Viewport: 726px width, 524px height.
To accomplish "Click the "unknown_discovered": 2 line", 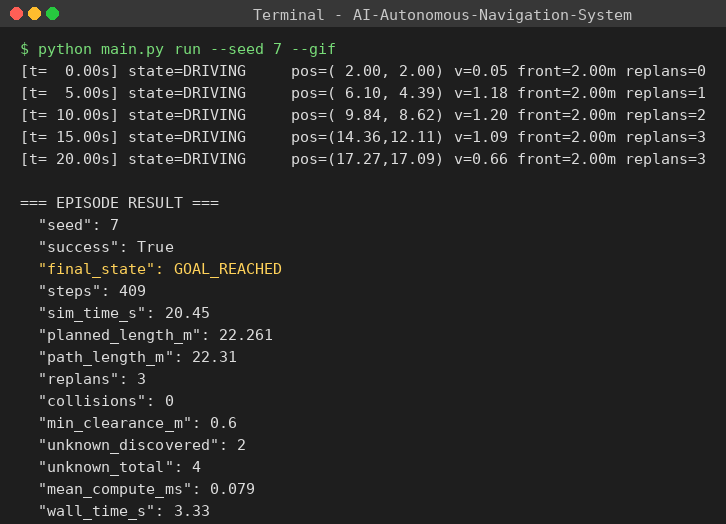I will [142, 445].
